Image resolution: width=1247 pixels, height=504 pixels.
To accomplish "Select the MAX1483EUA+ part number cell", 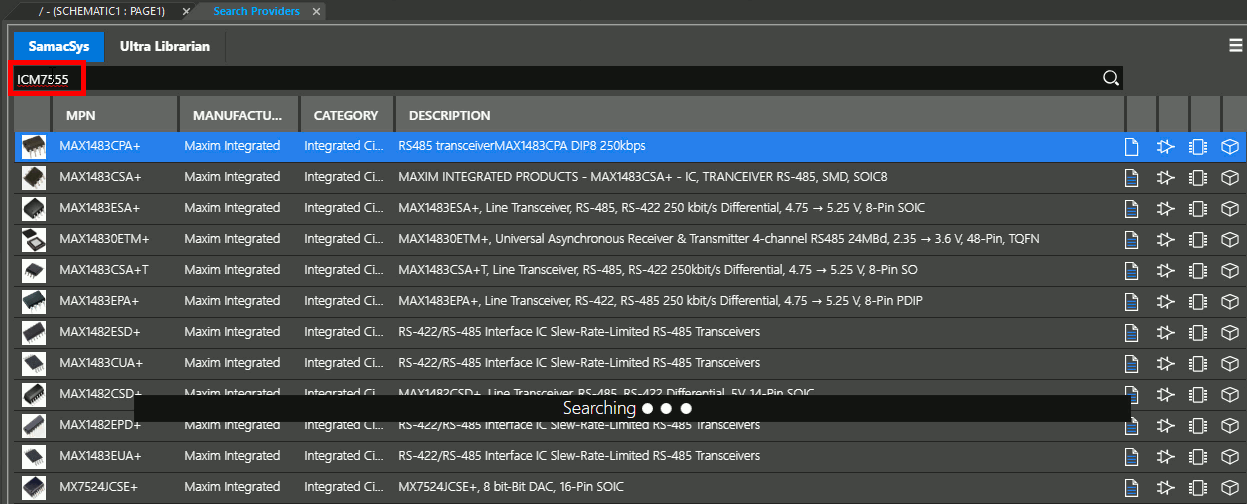I will (x=101, y=456).
